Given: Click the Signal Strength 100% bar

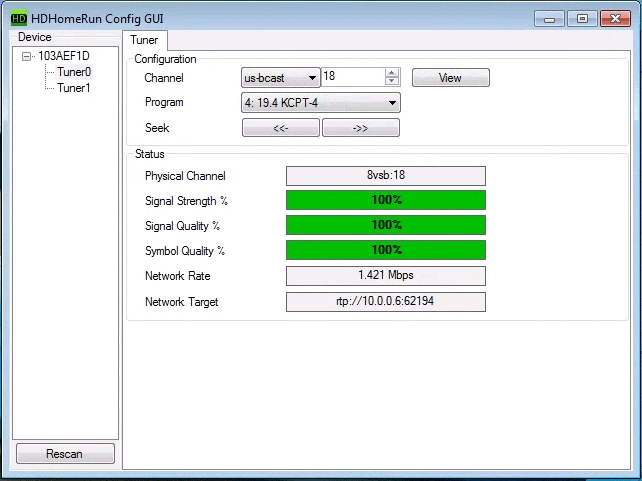Looking at the screenshot, I should pos(386,200).
